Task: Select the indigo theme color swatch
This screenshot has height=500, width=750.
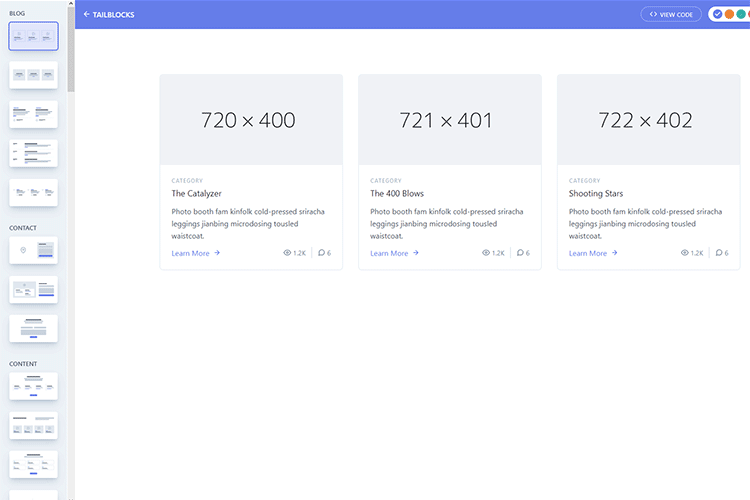Action: click(717, 14)
